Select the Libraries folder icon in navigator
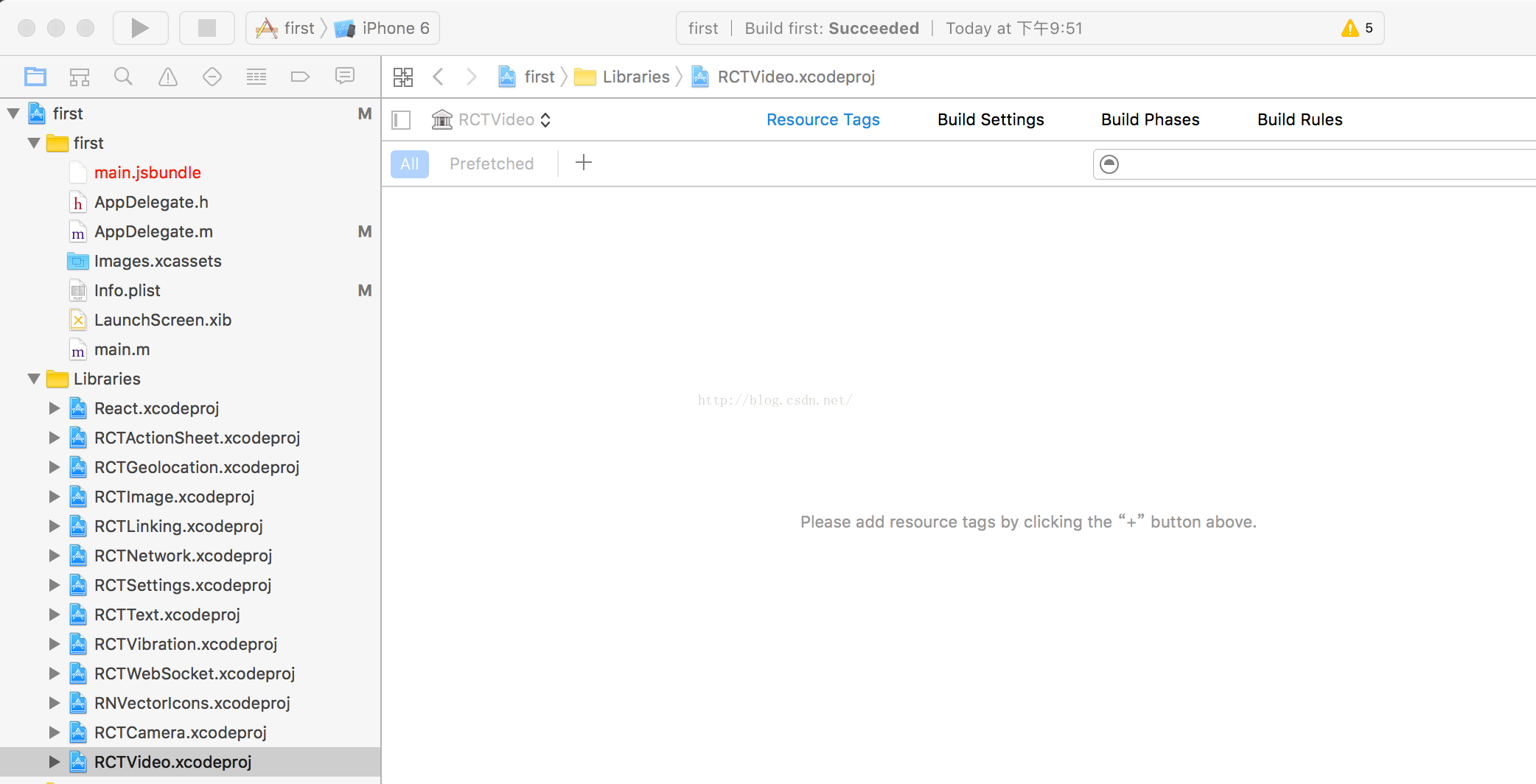1536x784 pixels. tap(57, 379)
